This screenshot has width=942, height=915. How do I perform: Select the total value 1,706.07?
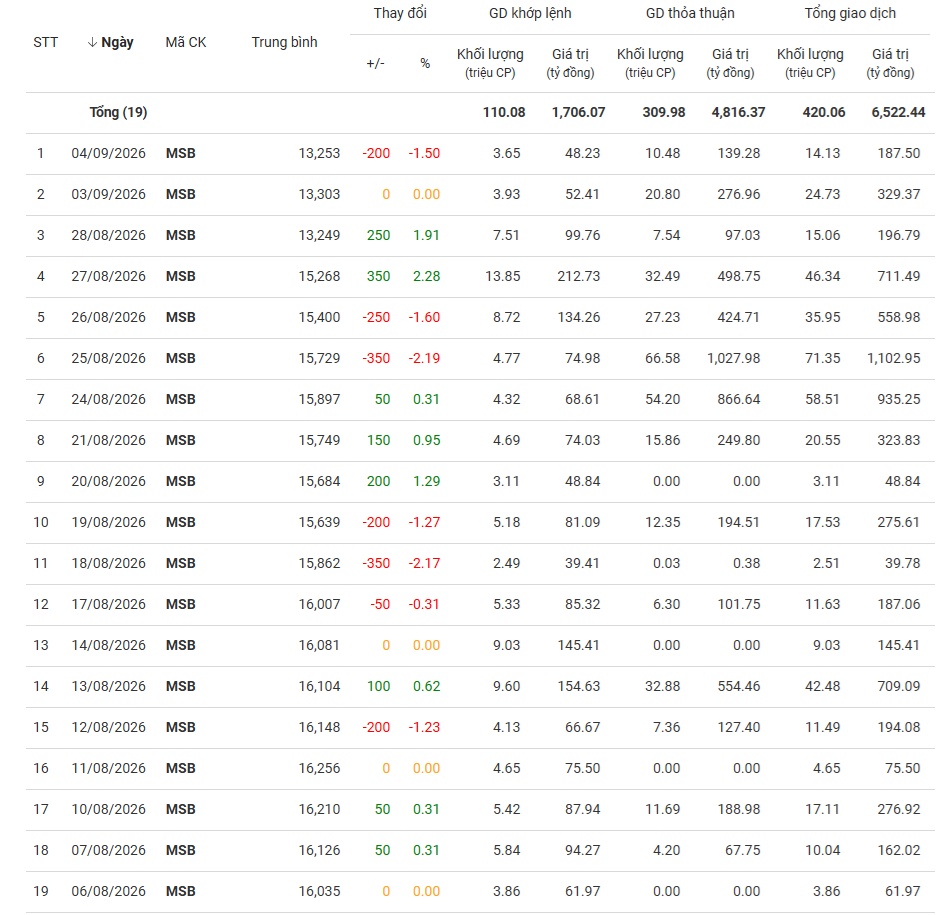coord(579,112)
